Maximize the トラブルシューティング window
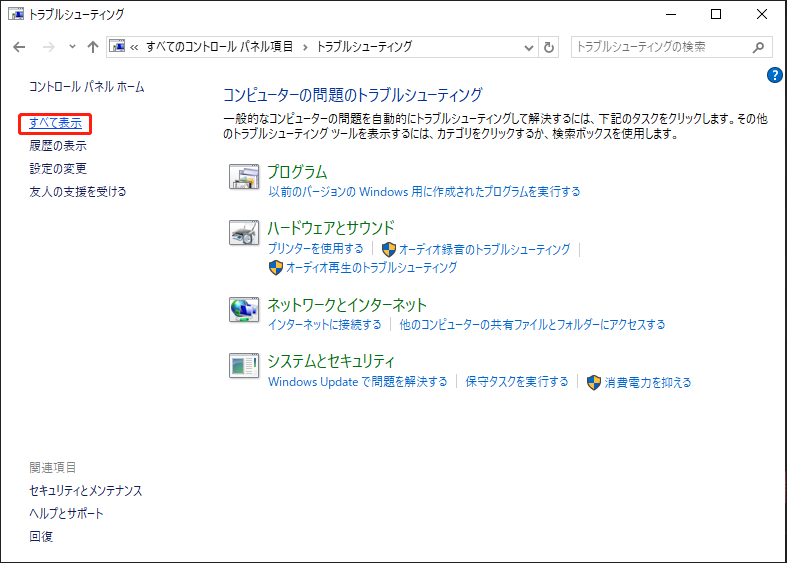Image resolution: width=787 pixels, height=563 pixels. coord(716,15)
